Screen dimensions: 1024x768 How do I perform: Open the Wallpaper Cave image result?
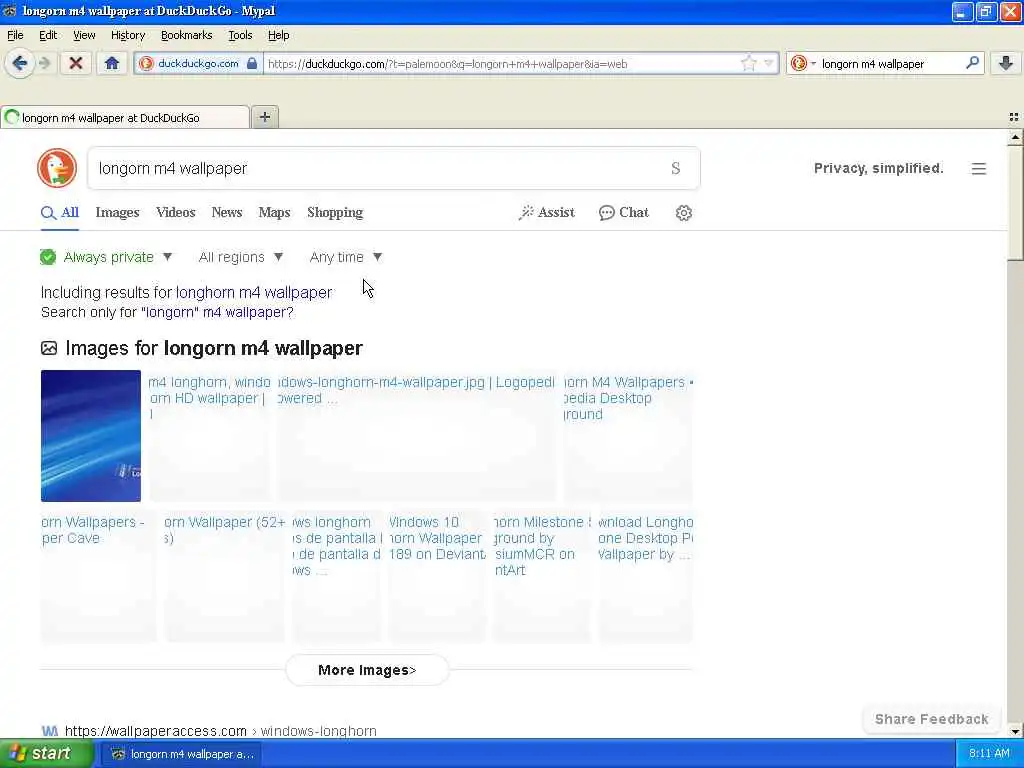pos(98,576)
